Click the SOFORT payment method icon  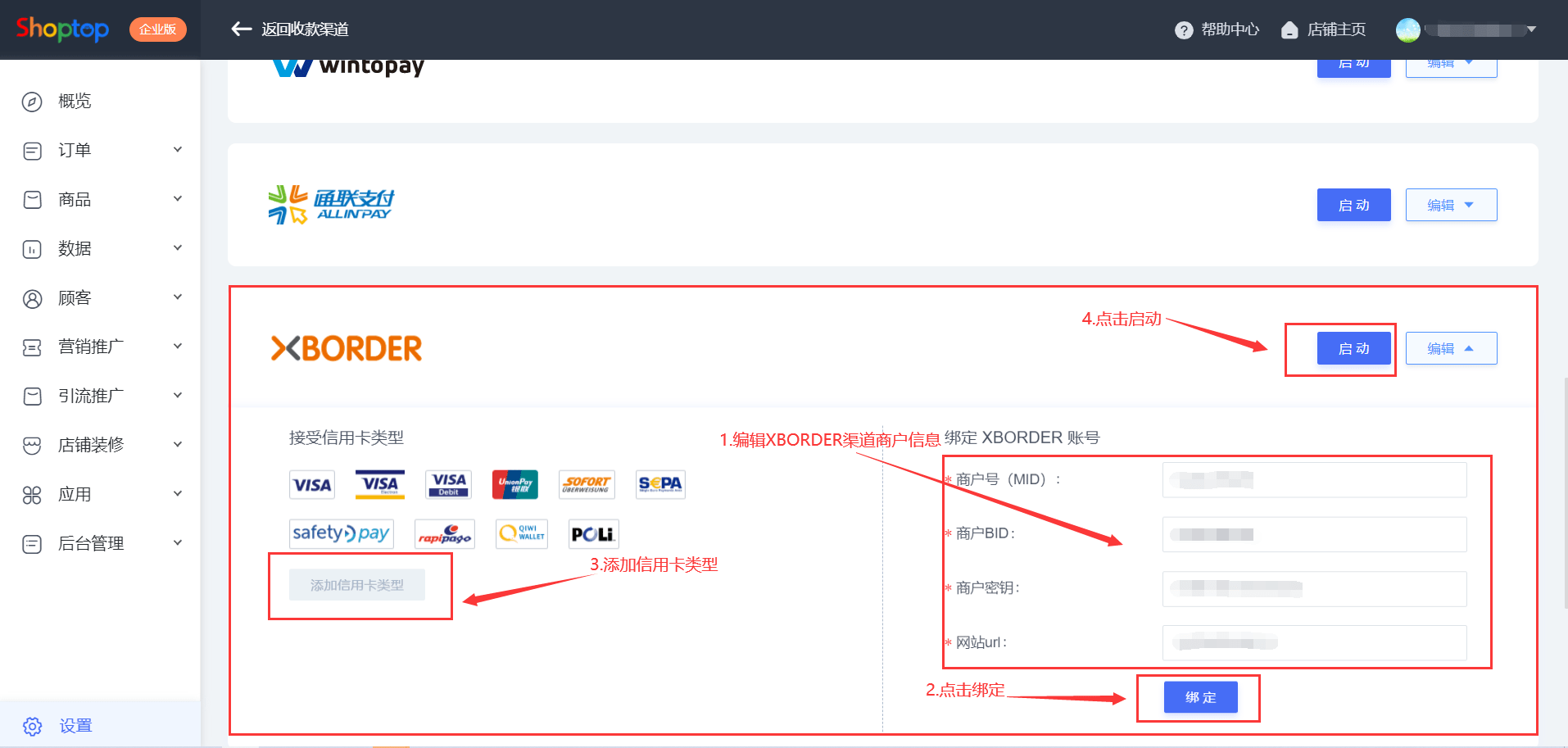point(587,484)
